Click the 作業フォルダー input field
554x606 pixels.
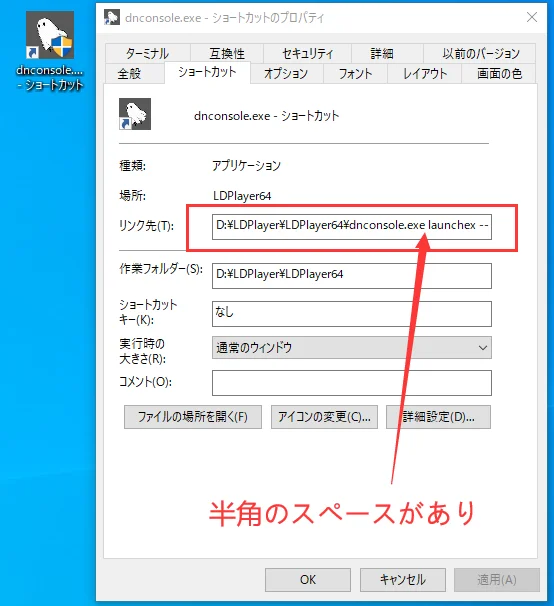352,276
